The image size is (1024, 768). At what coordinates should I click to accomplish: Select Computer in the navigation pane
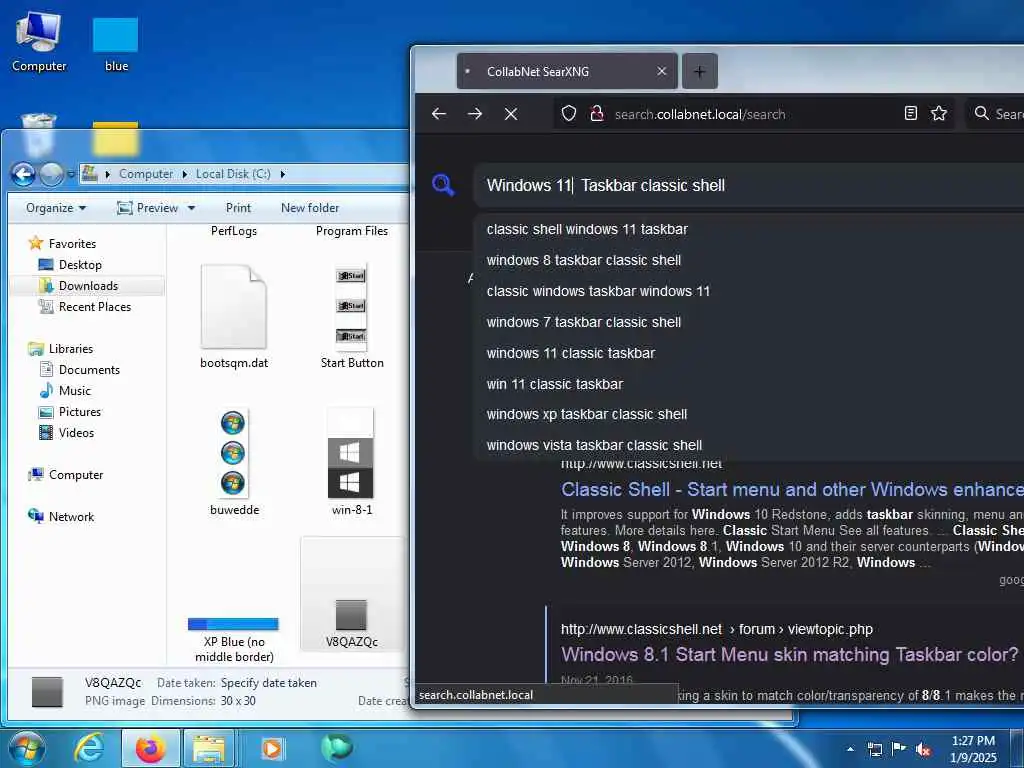coord(65,475)
